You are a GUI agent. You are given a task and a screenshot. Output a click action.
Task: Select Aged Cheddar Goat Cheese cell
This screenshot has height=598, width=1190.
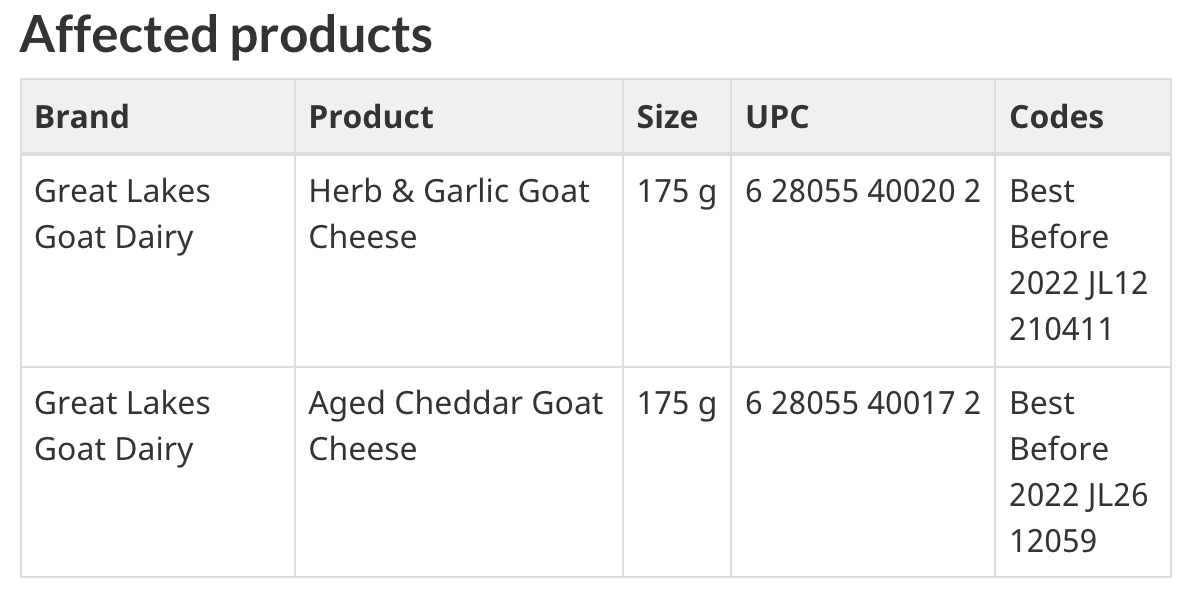click(x=455, y=426)
